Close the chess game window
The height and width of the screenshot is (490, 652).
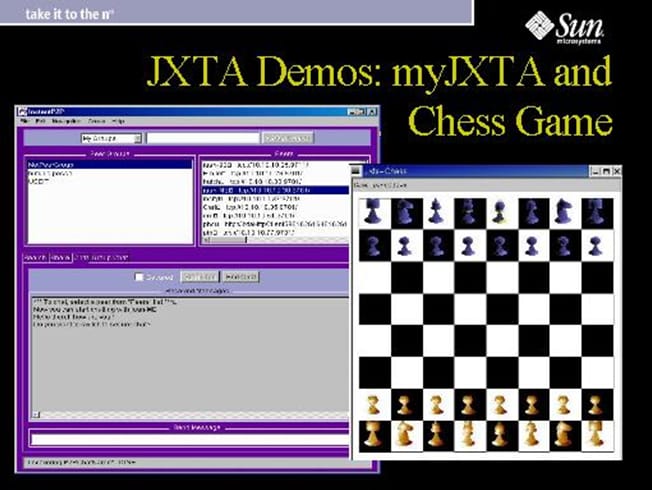pos(617,171)
